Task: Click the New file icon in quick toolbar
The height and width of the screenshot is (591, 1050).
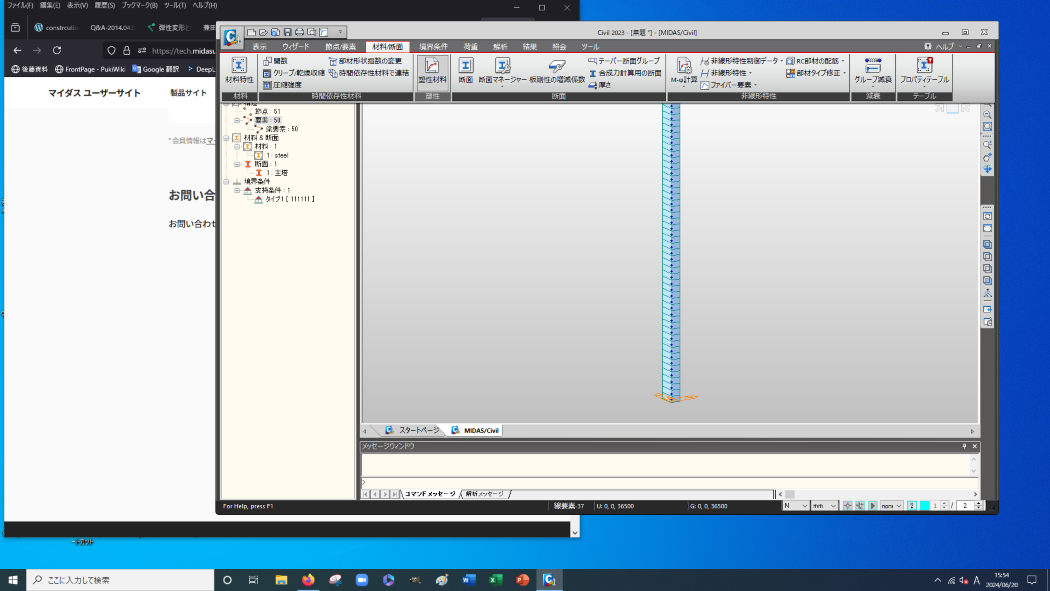Action: point(251,32)
